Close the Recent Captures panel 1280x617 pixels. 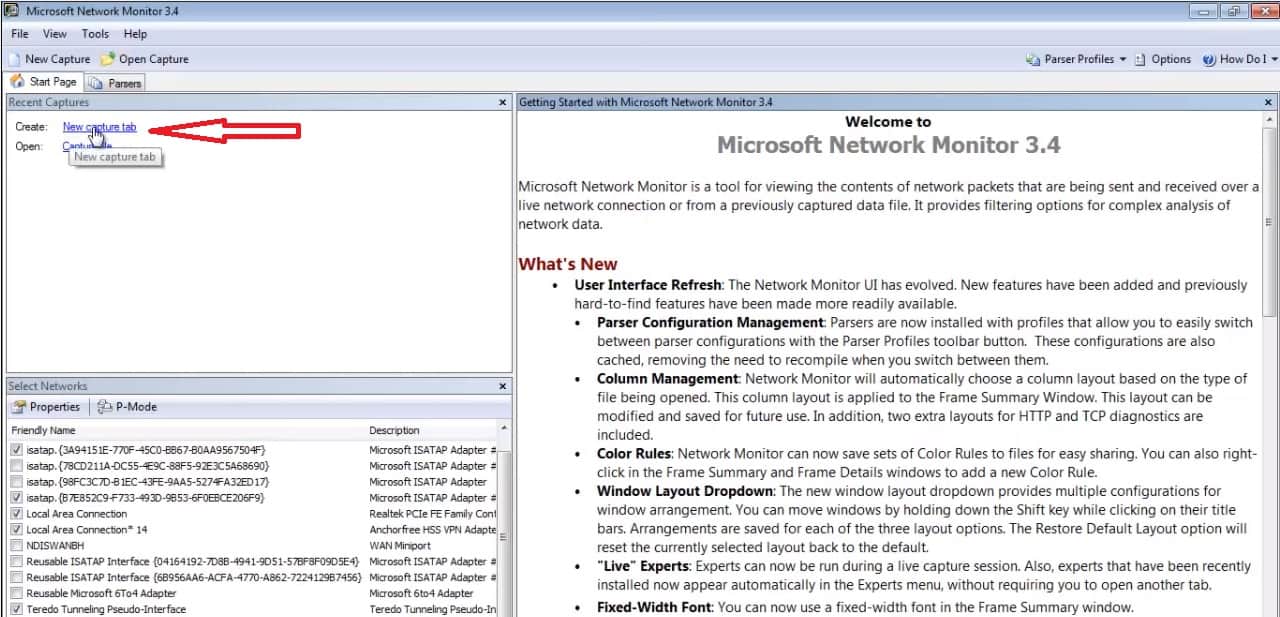click(502, 102)
